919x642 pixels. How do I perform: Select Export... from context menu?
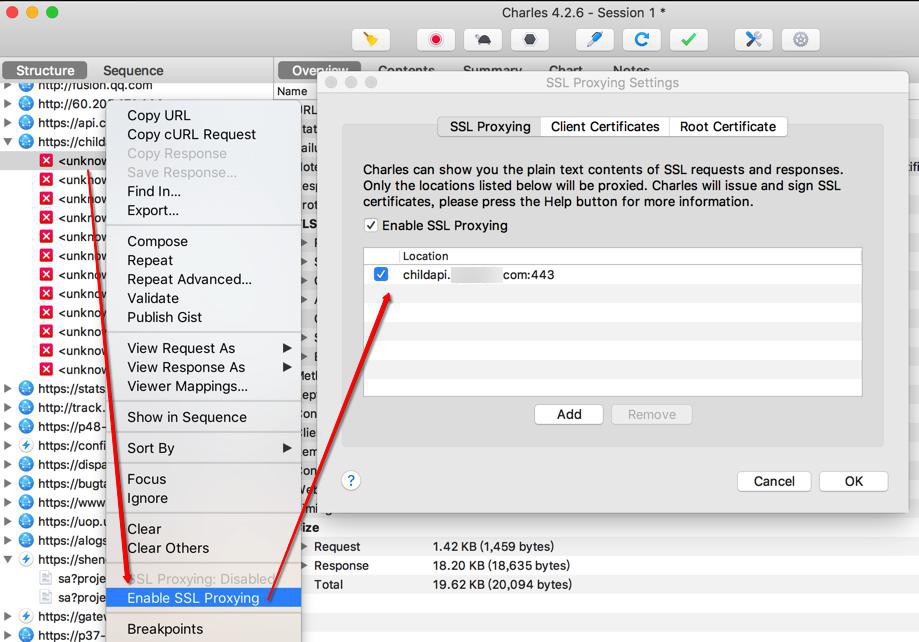204,210
